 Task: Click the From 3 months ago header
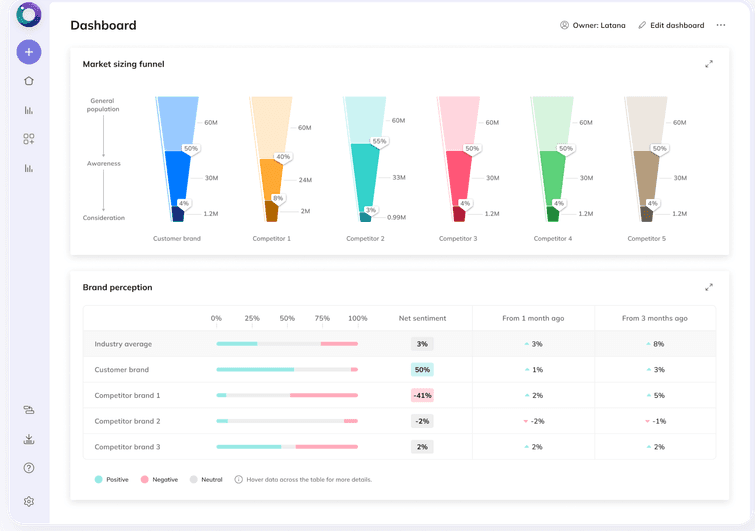coord(655,318)
